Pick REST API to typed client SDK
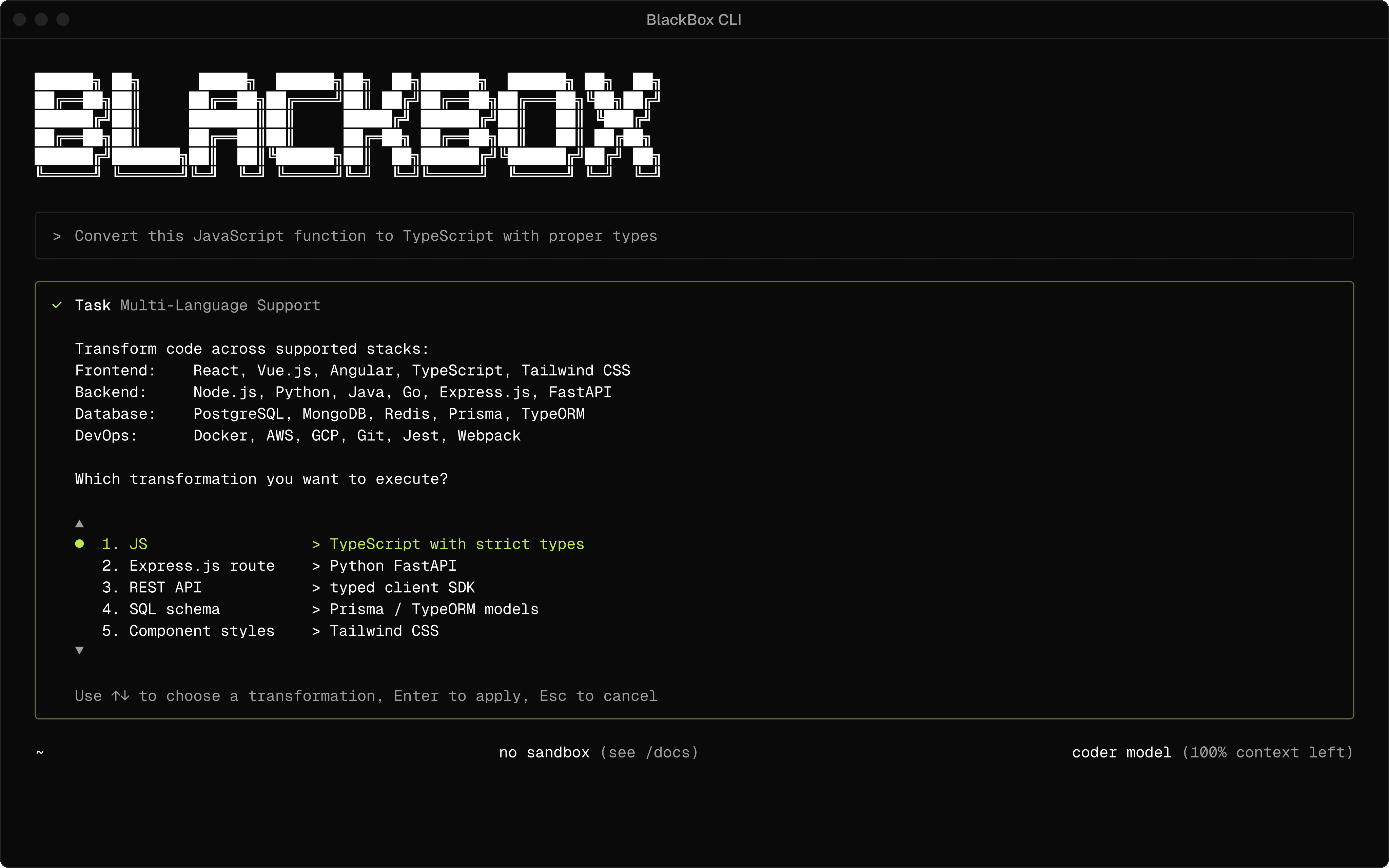The image size is (1389, 868). pyautogui.click(x=165, y=588)
